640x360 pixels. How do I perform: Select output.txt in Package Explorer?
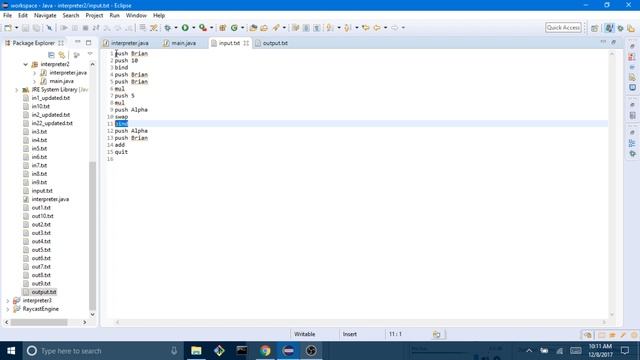click(x=44, y=292)
